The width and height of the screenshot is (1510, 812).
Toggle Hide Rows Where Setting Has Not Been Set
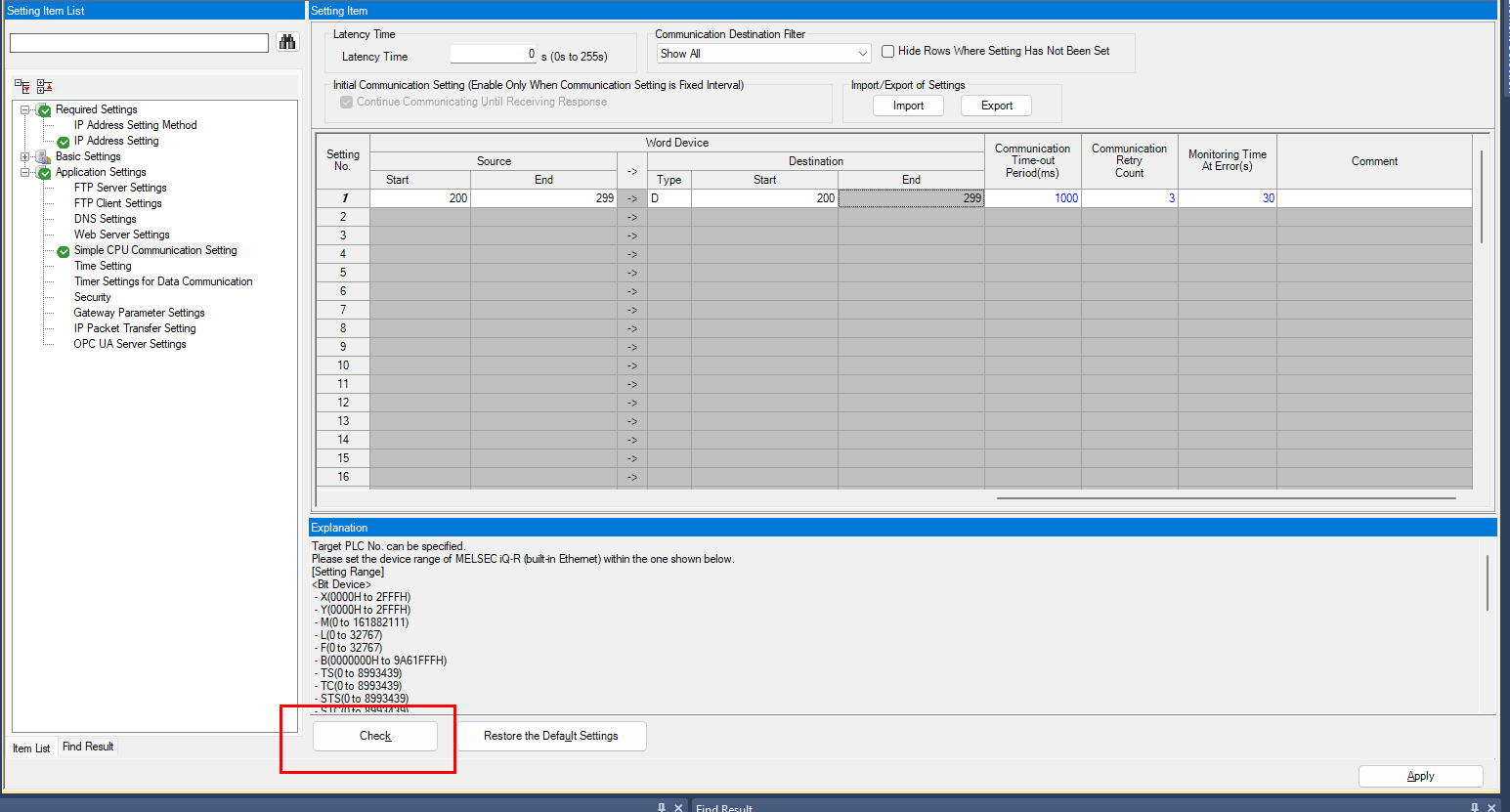click(x=888, y=51)
